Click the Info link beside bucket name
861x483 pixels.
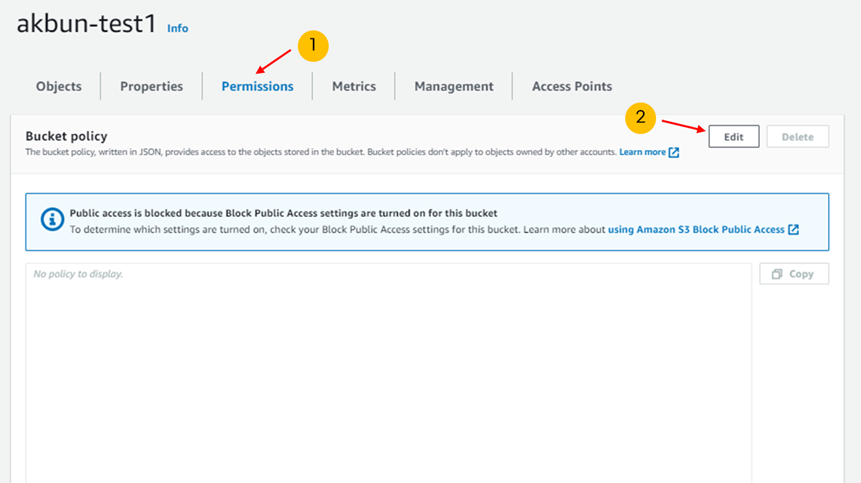point(177,28)
